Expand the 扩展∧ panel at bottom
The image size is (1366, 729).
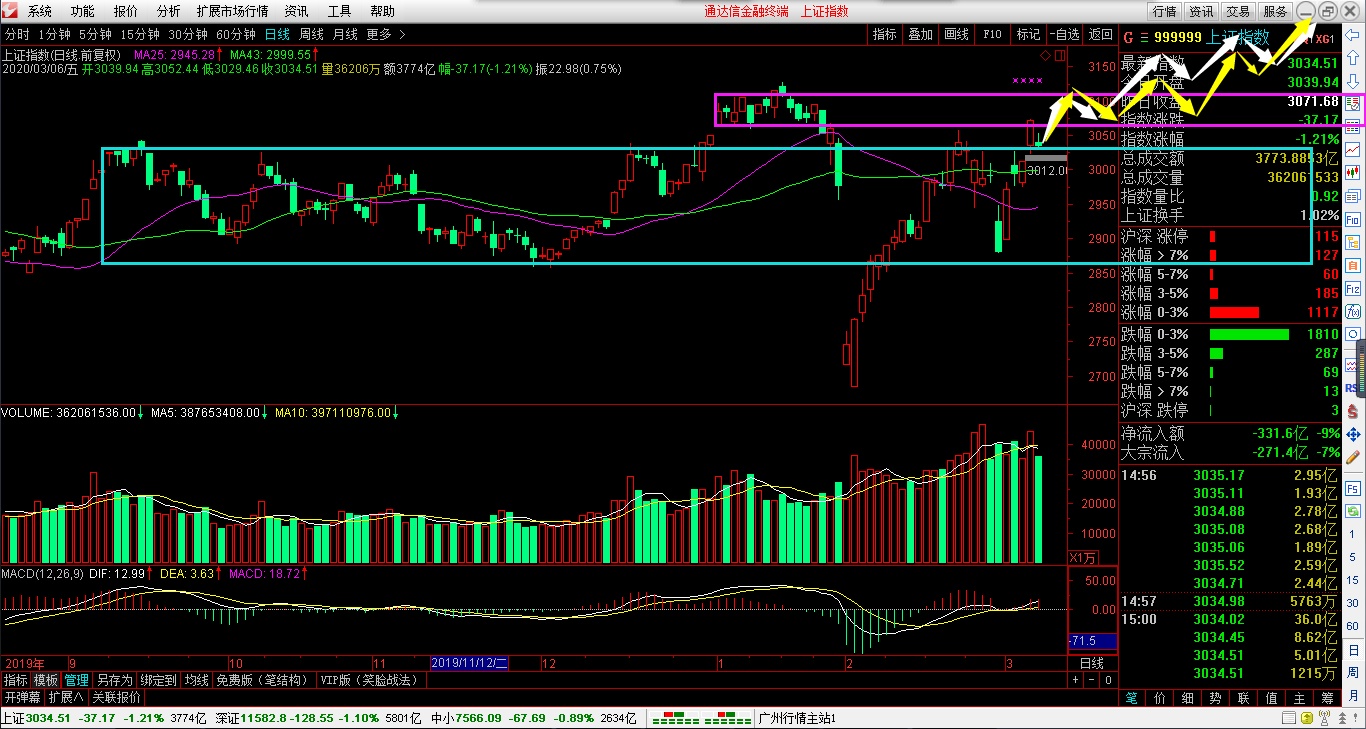click(67, 697)
